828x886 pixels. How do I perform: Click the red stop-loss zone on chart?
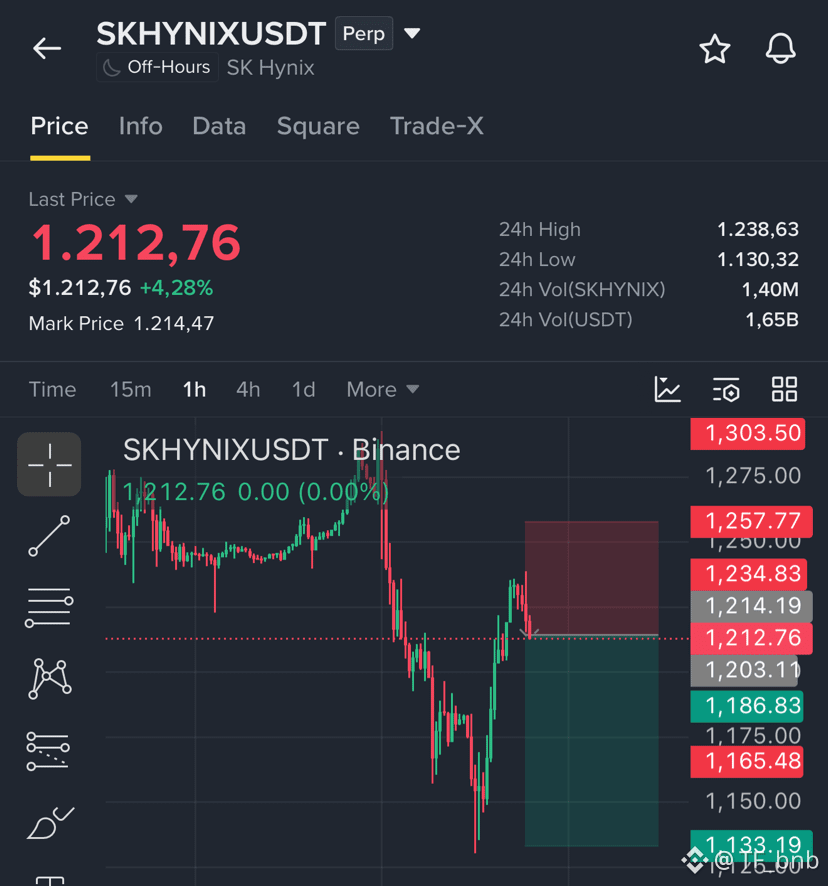(x=592, y=578)
